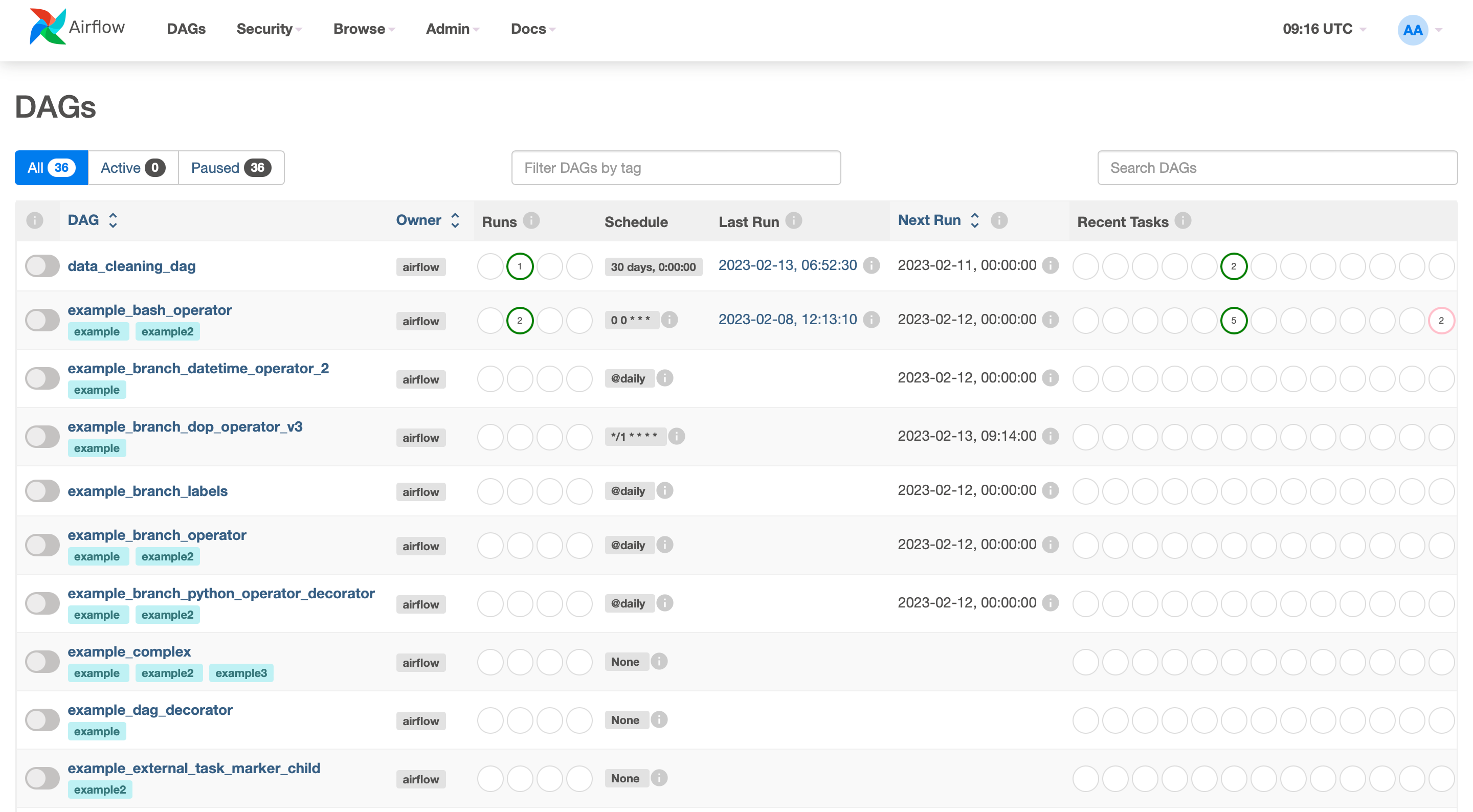Click green success run circle for example_bash_operator

520,321
